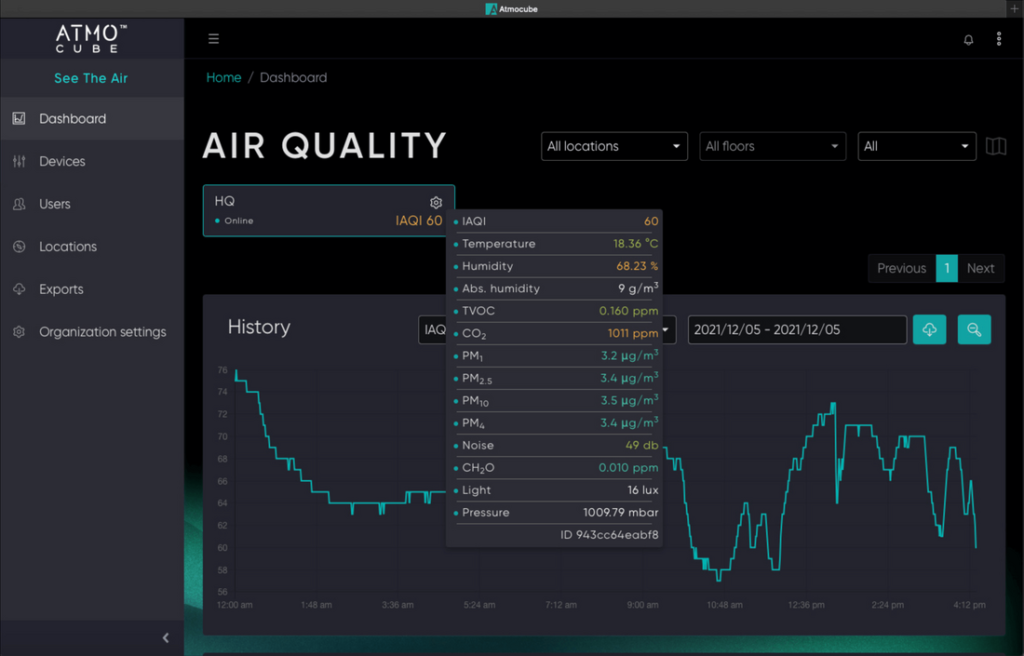Open HQ device settings gear
This screenshot has width=1024, height=656.
pos(436,203)
